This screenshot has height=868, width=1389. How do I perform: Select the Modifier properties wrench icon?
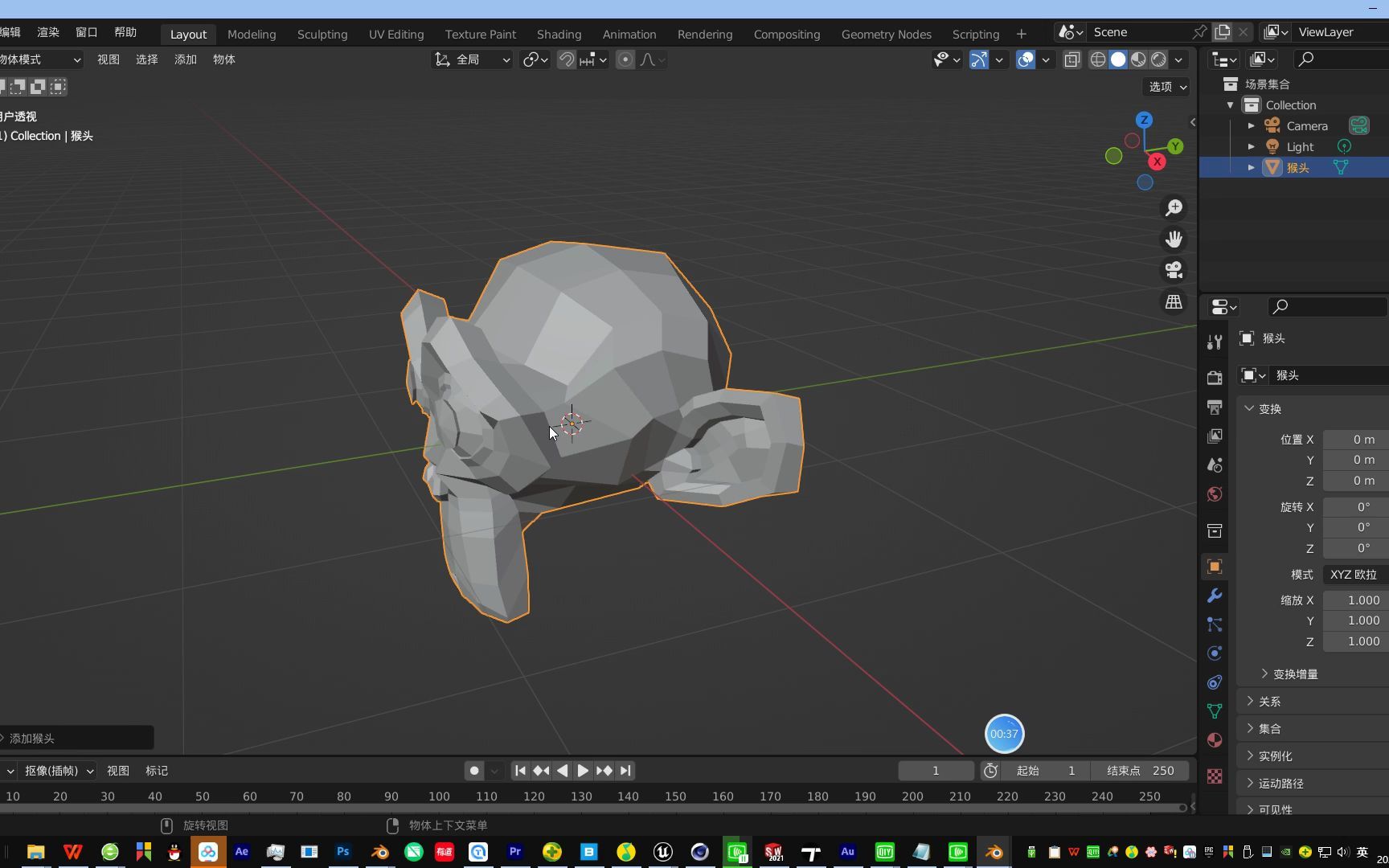[1214, 595]
